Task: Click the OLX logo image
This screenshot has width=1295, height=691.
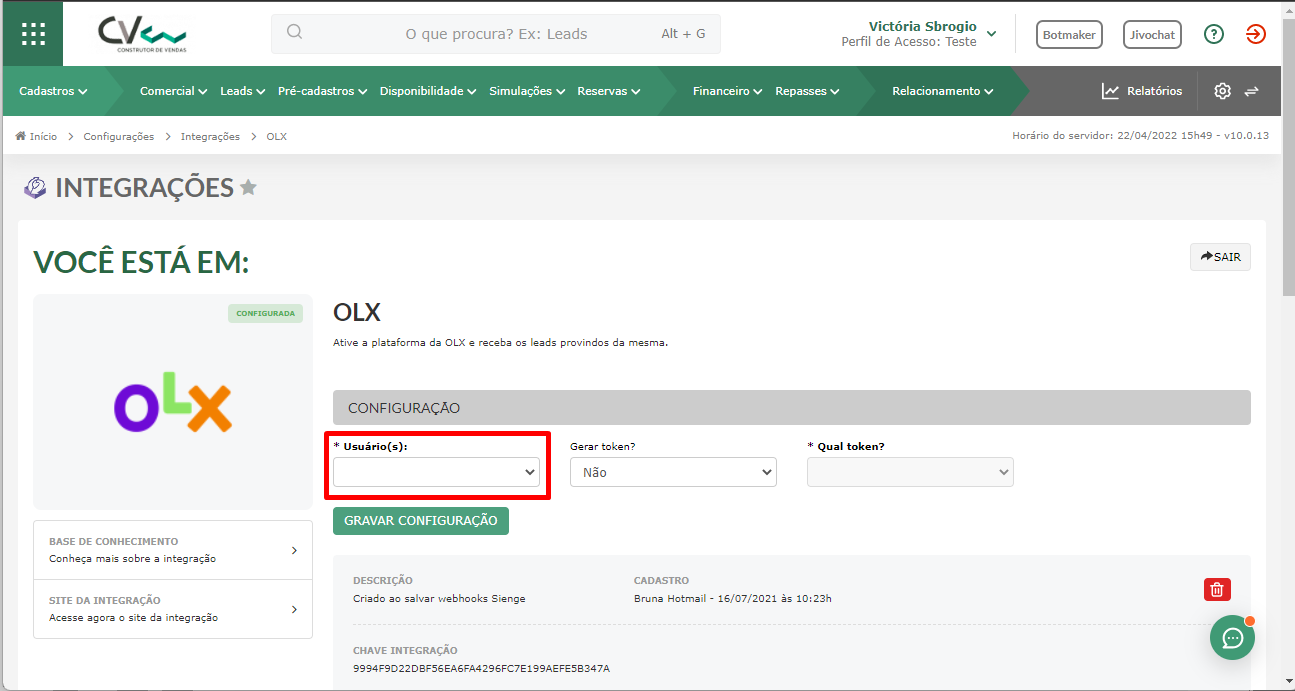Action: [173, 402]
